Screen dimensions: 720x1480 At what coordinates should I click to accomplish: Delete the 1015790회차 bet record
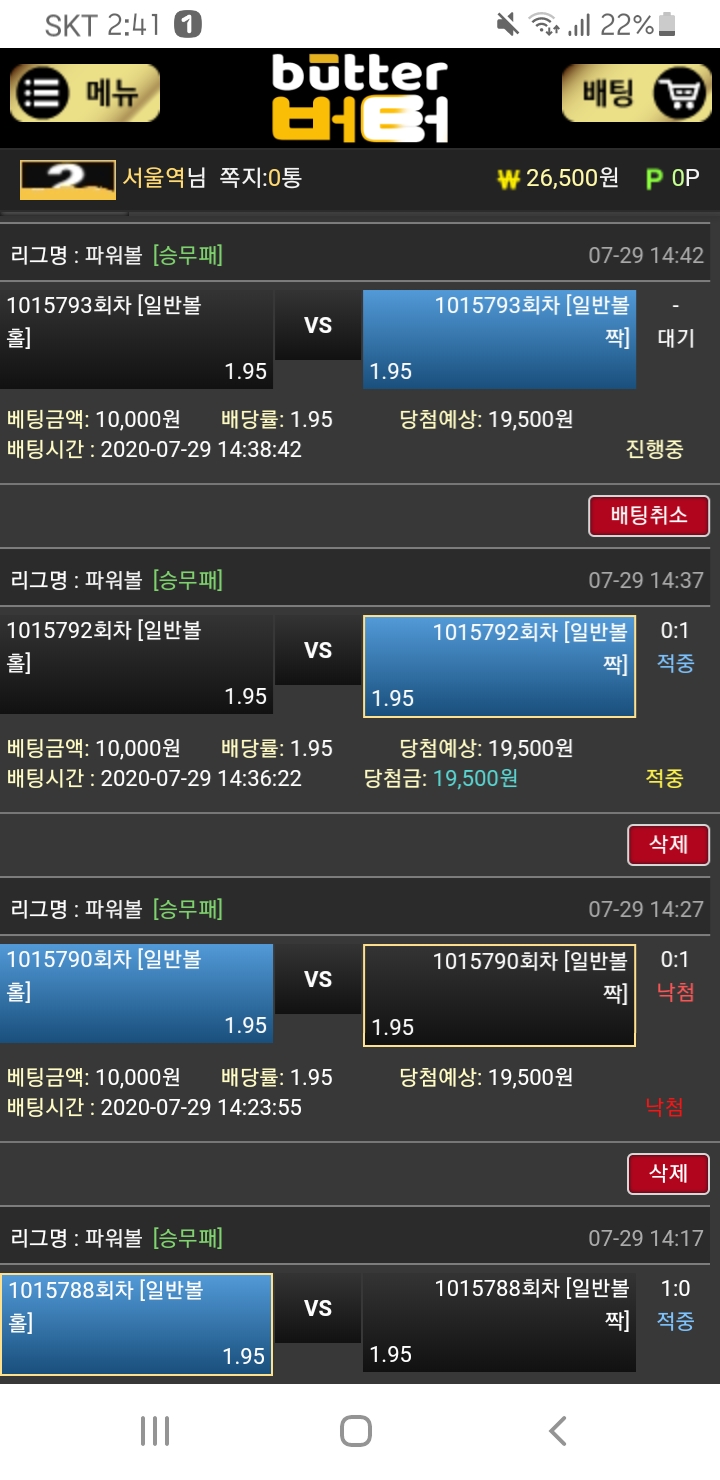[x=668, y=1173]
